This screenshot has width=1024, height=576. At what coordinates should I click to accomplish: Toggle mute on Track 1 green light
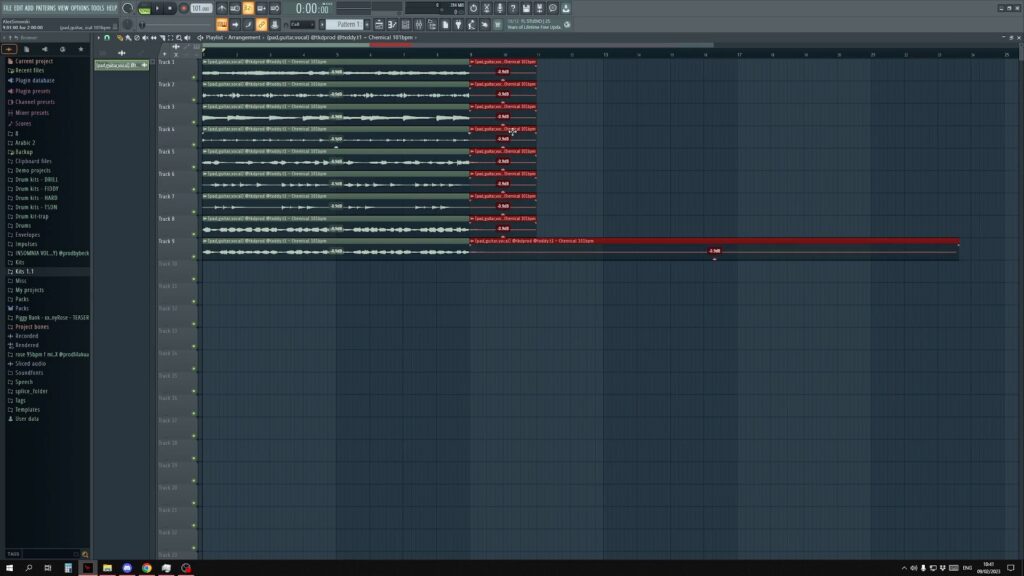point(194,77)
